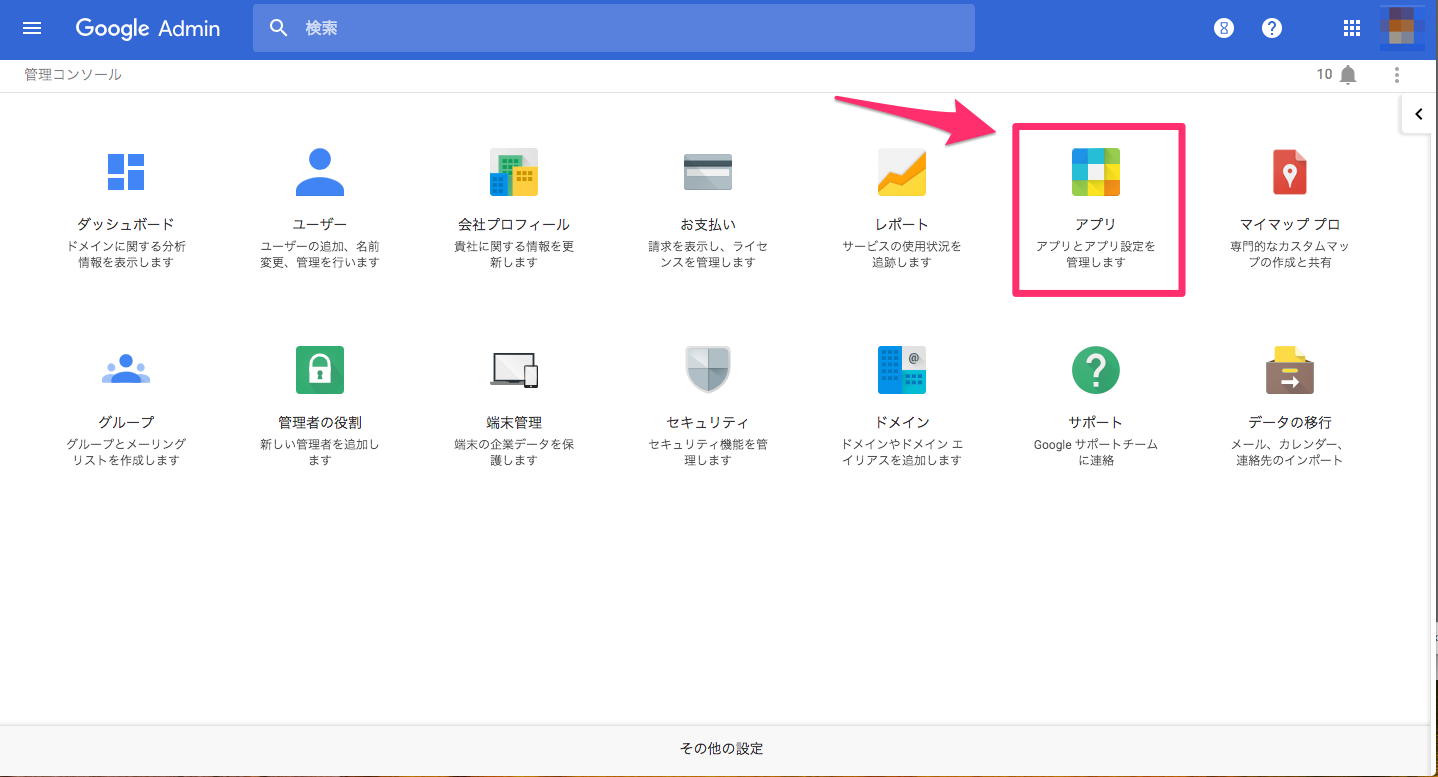Open the Google apps grid launcher
The height and width of the screenshot is (777, 1438).
1352,28
